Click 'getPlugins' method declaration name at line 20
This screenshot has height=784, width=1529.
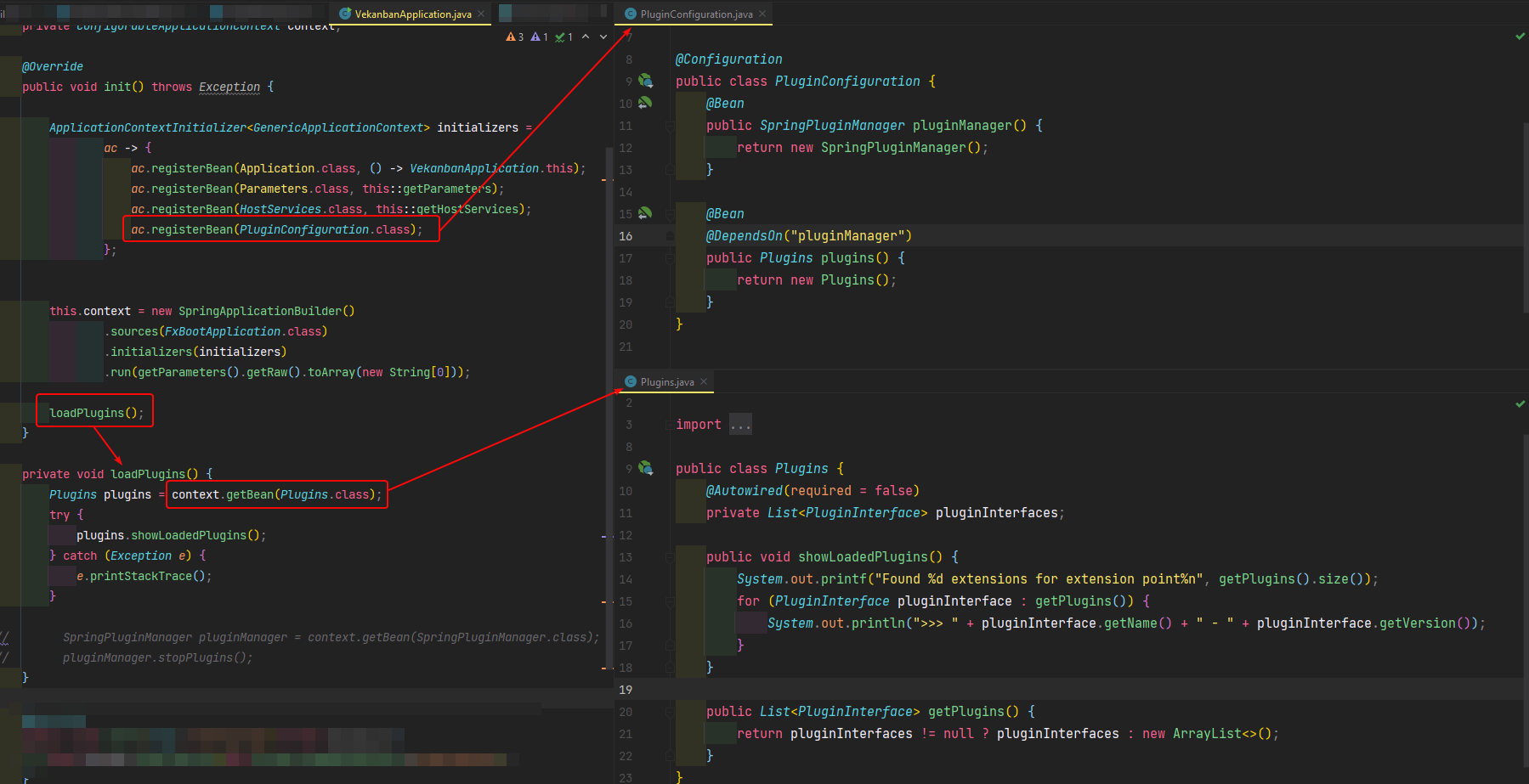tap(966, 712)
